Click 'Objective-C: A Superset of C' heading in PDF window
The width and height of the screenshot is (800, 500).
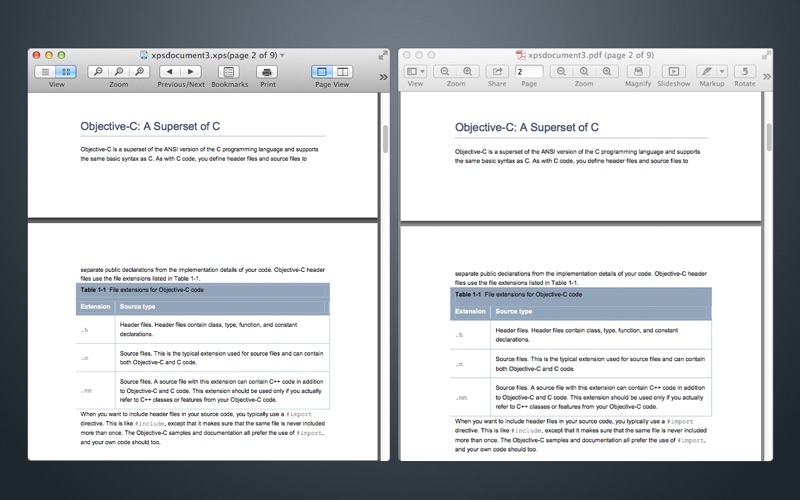tap(527, 128)
